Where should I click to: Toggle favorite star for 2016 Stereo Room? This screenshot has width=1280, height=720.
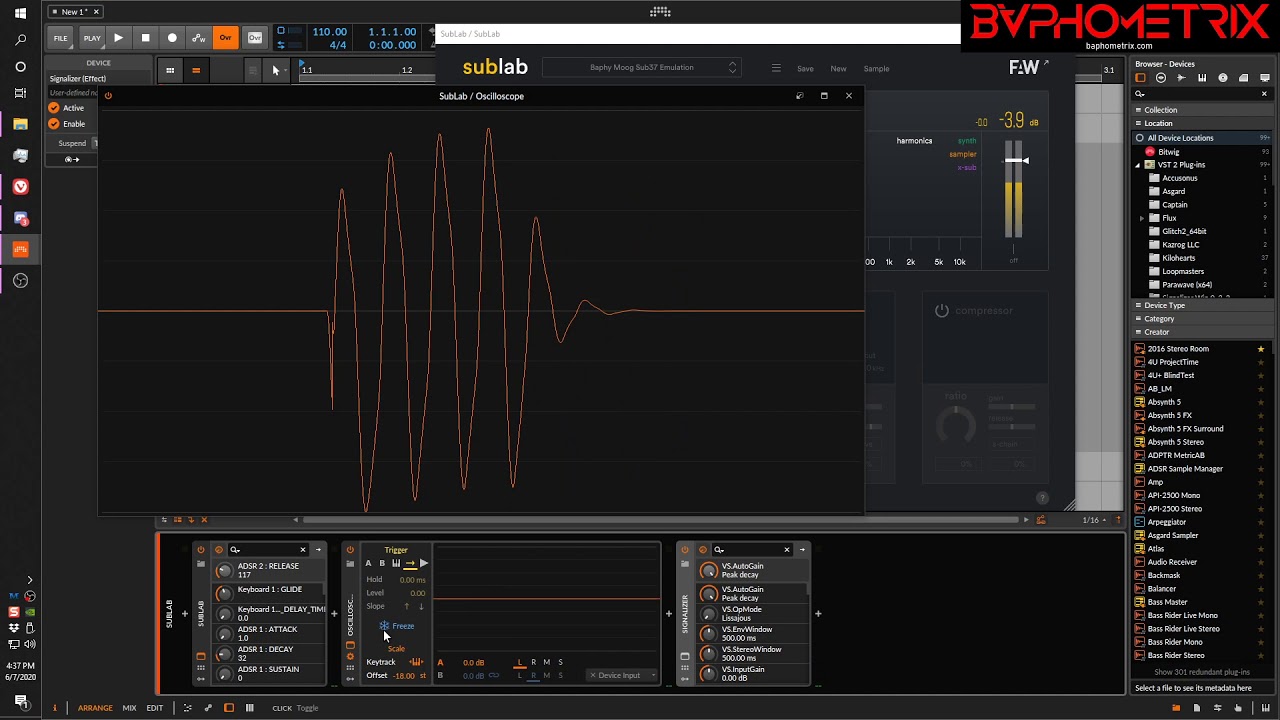(1261, 349)
